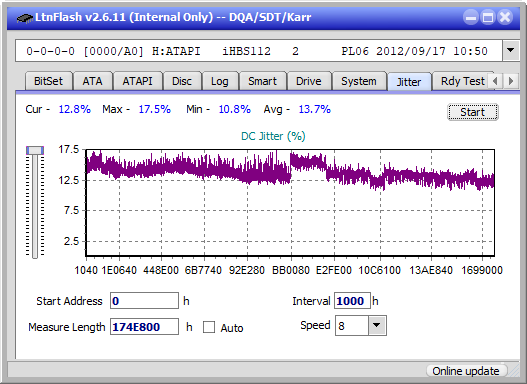
Task: Select the Smart tab
Action: click(262, 81)
